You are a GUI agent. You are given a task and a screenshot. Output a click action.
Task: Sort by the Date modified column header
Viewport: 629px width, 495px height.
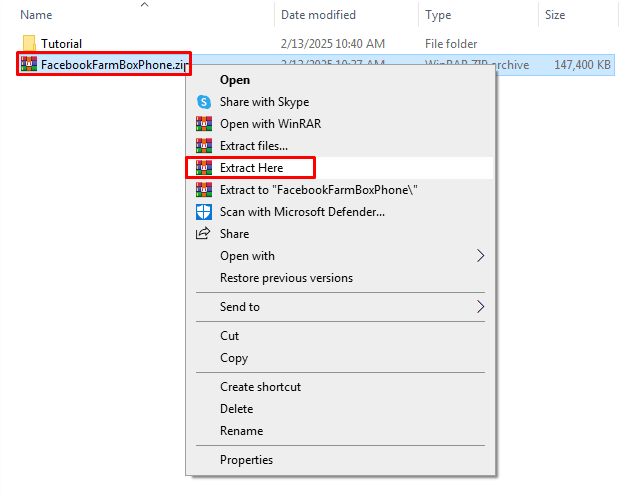318,15
